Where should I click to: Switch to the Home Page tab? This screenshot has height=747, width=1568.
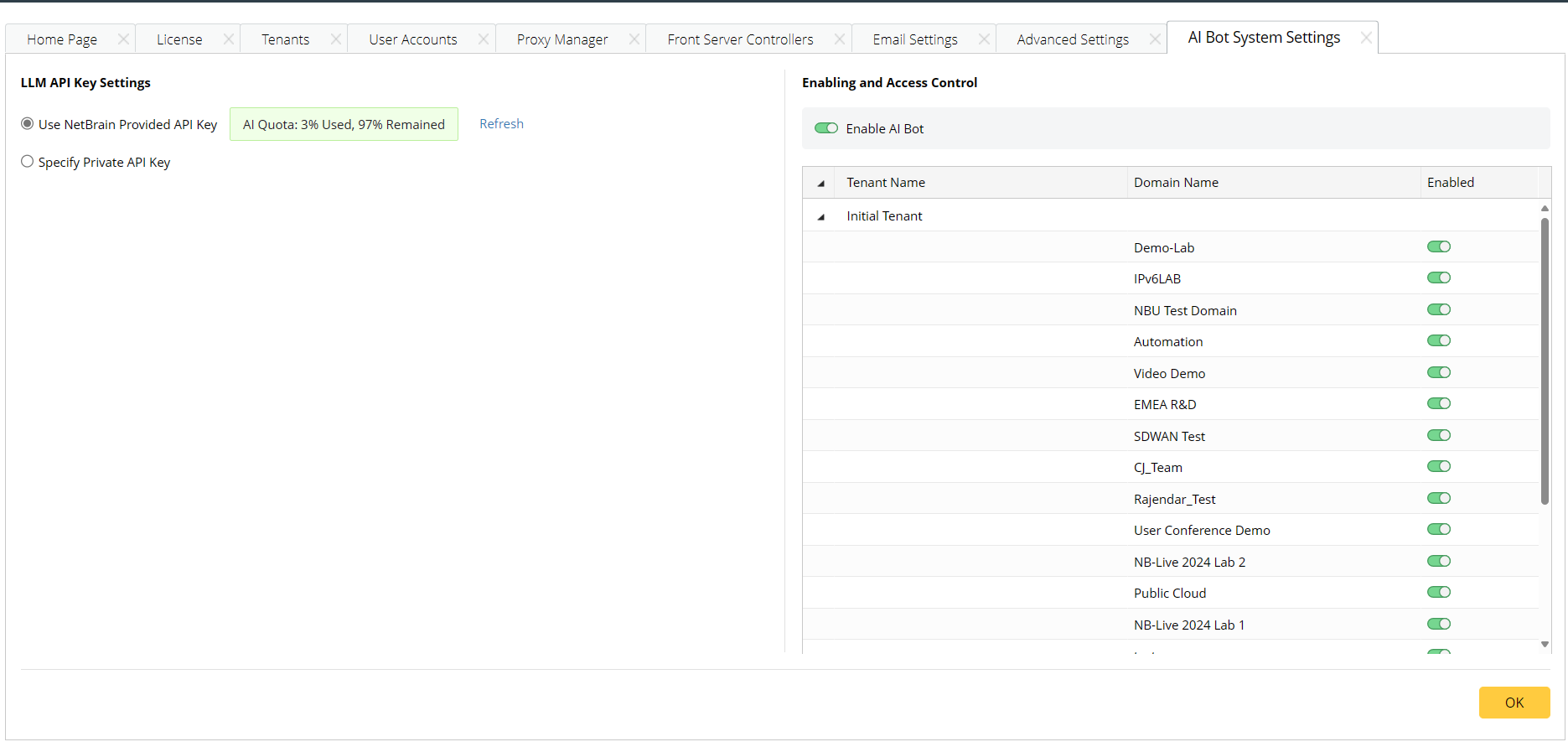(62, 39)
